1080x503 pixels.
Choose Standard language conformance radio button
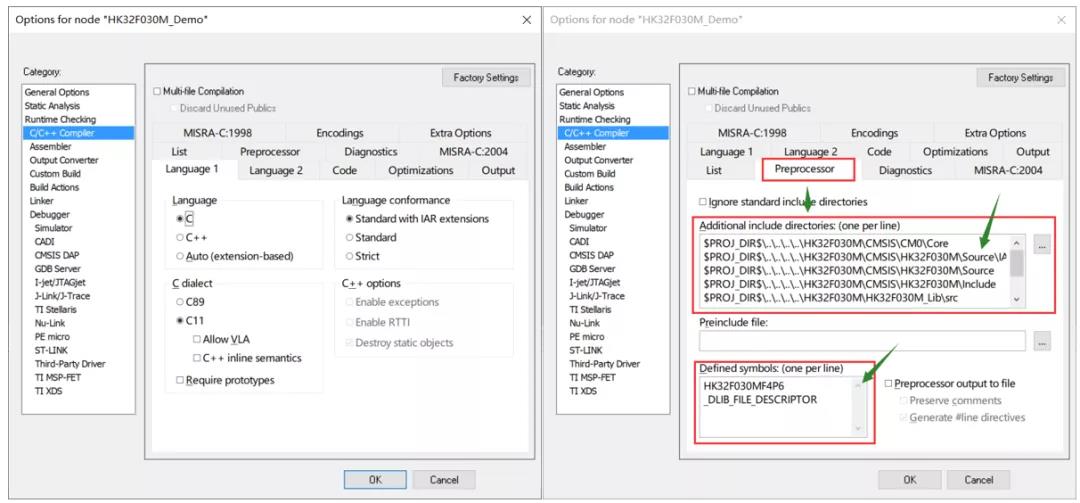click(349, 237)
